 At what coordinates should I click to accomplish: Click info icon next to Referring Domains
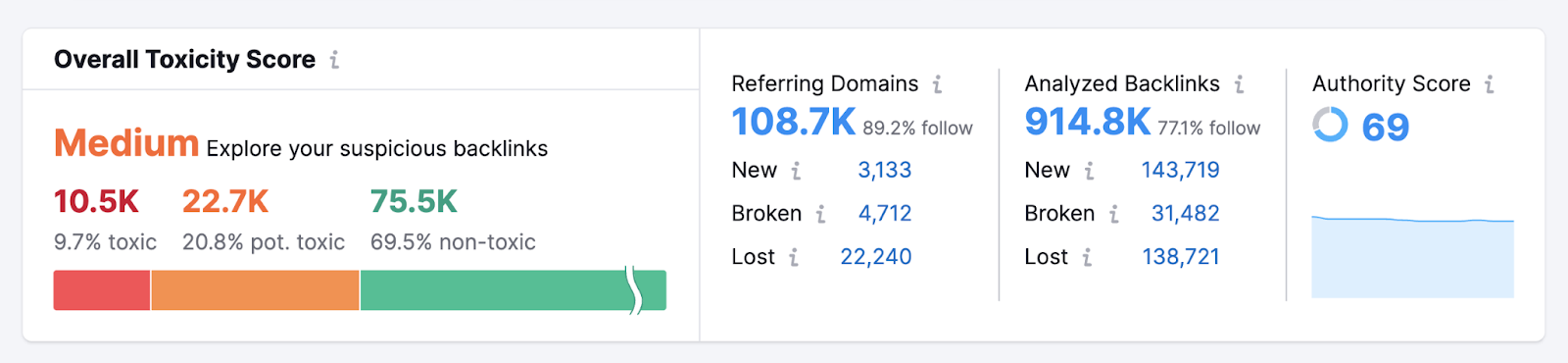pos(937,84)
